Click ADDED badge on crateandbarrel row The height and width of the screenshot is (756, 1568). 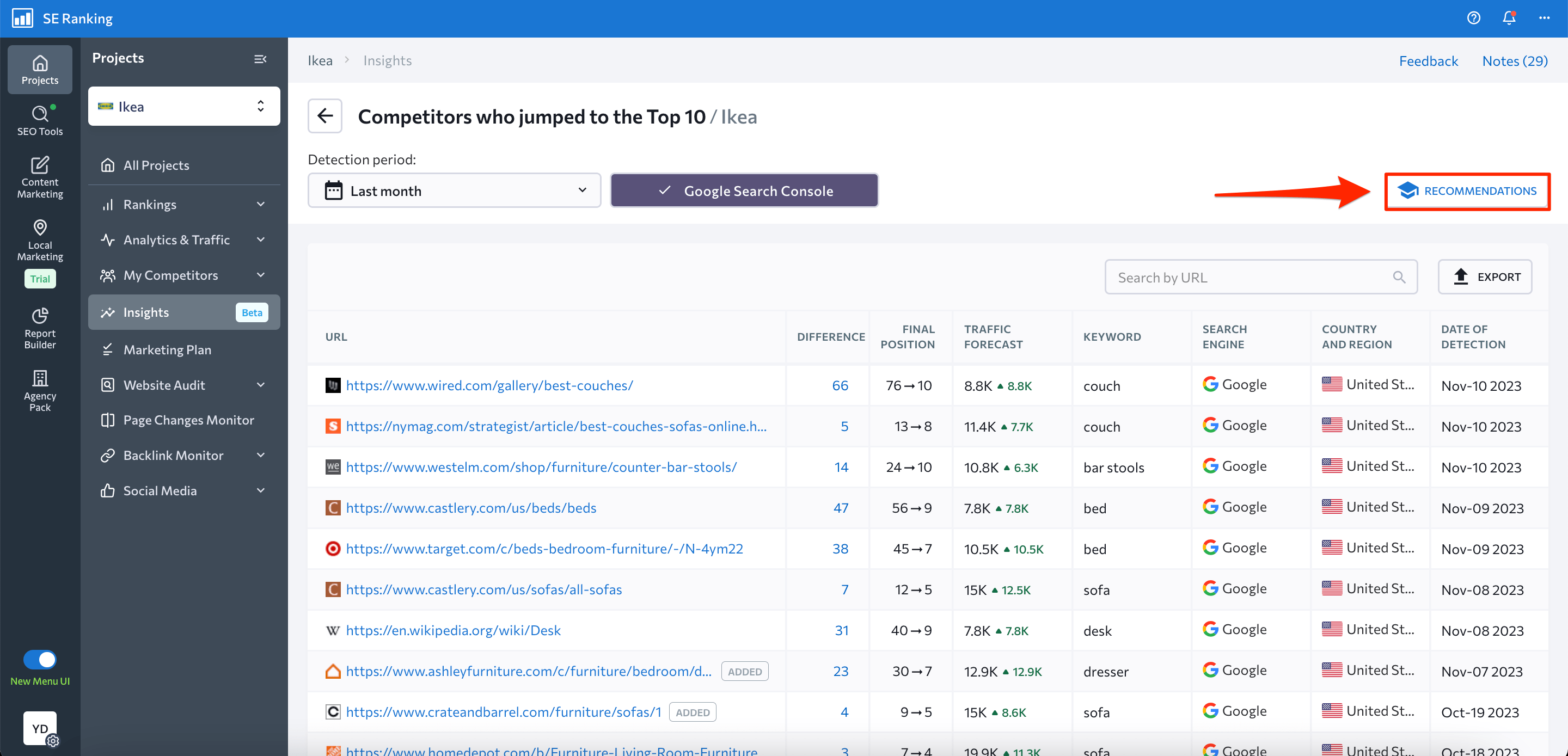point(692,712)
